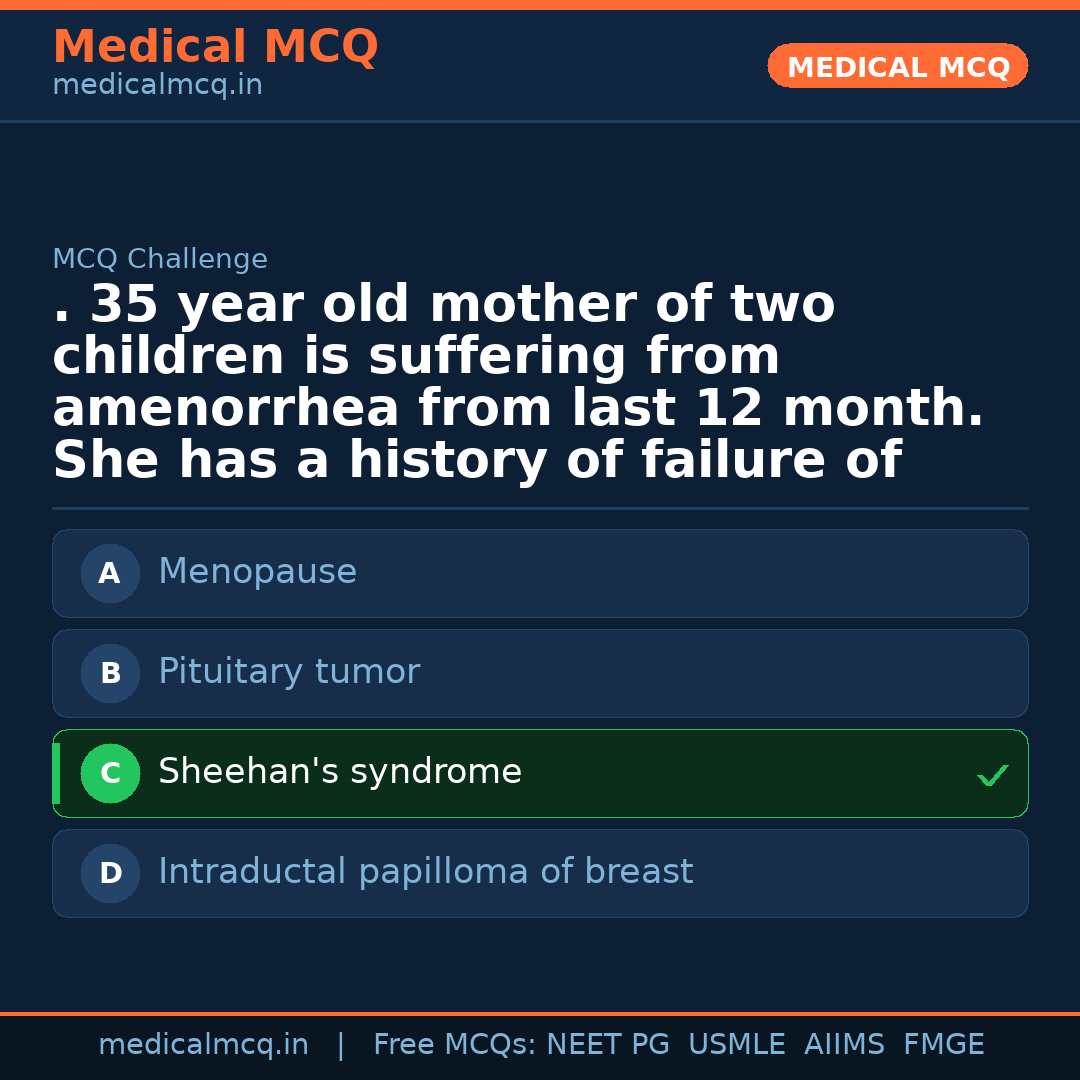This screenshot has width=1080, height=1080.
Task: Expand the Sheehan's syndrome answer row
Action: 540,773
